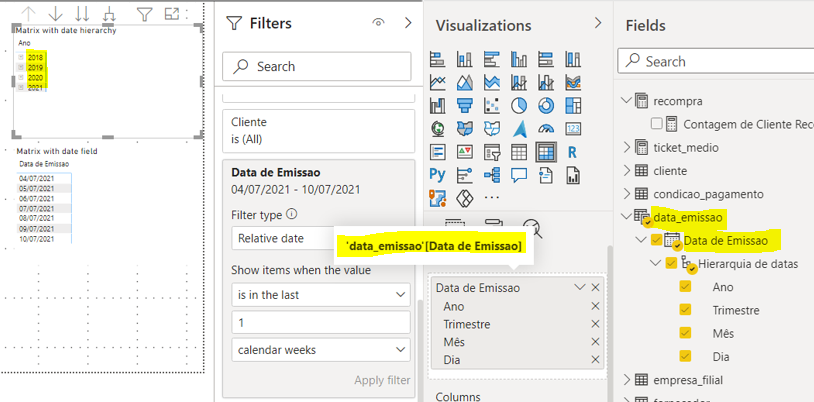
Task: Add a Decomposition tree visual
Action: pos(492,175)
